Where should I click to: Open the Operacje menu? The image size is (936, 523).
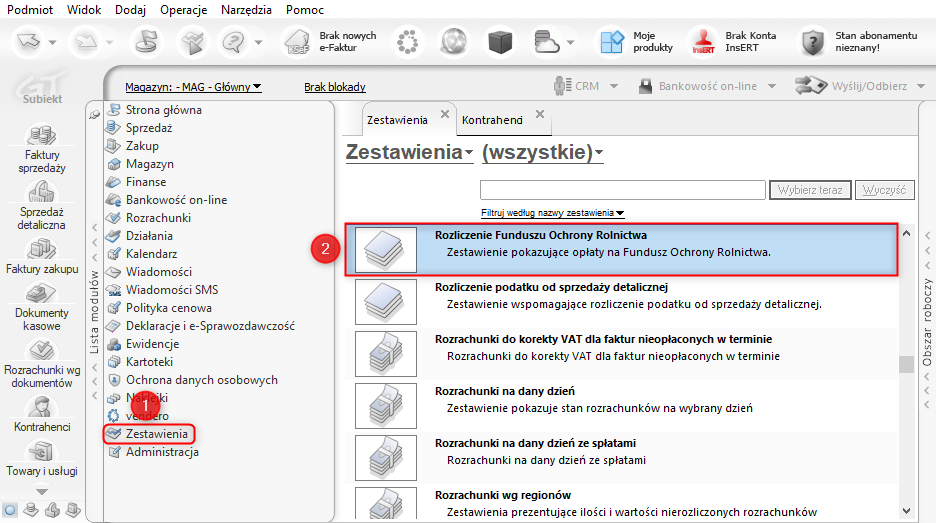point(184,10)
